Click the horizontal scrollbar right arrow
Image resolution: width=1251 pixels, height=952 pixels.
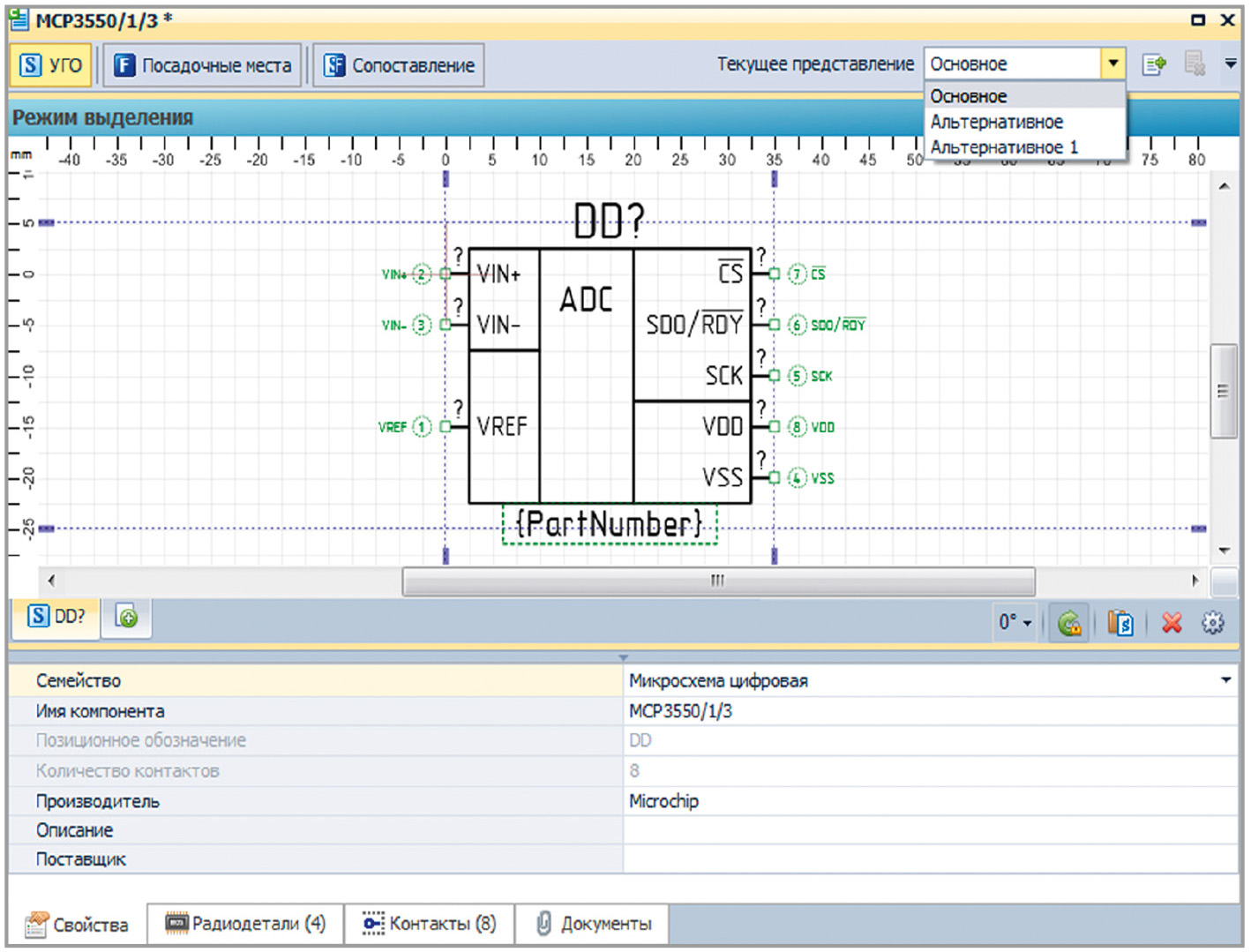(x=1195, y=581)
